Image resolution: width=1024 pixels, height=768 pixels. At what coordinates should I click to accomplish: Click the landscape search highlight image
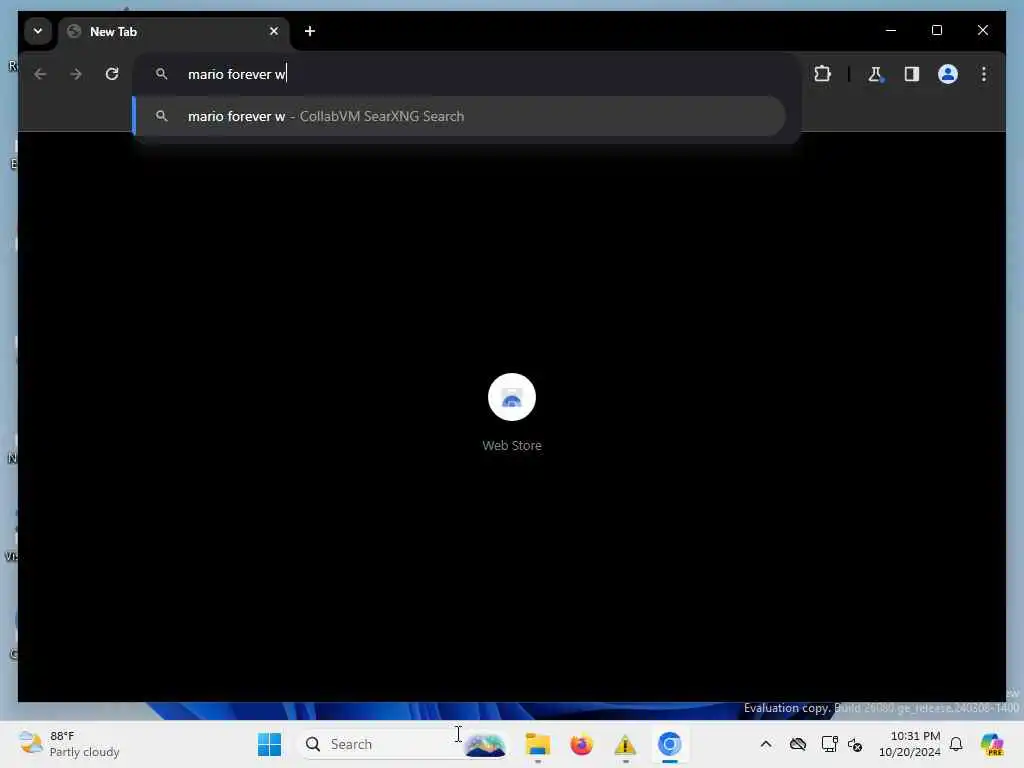485,744
